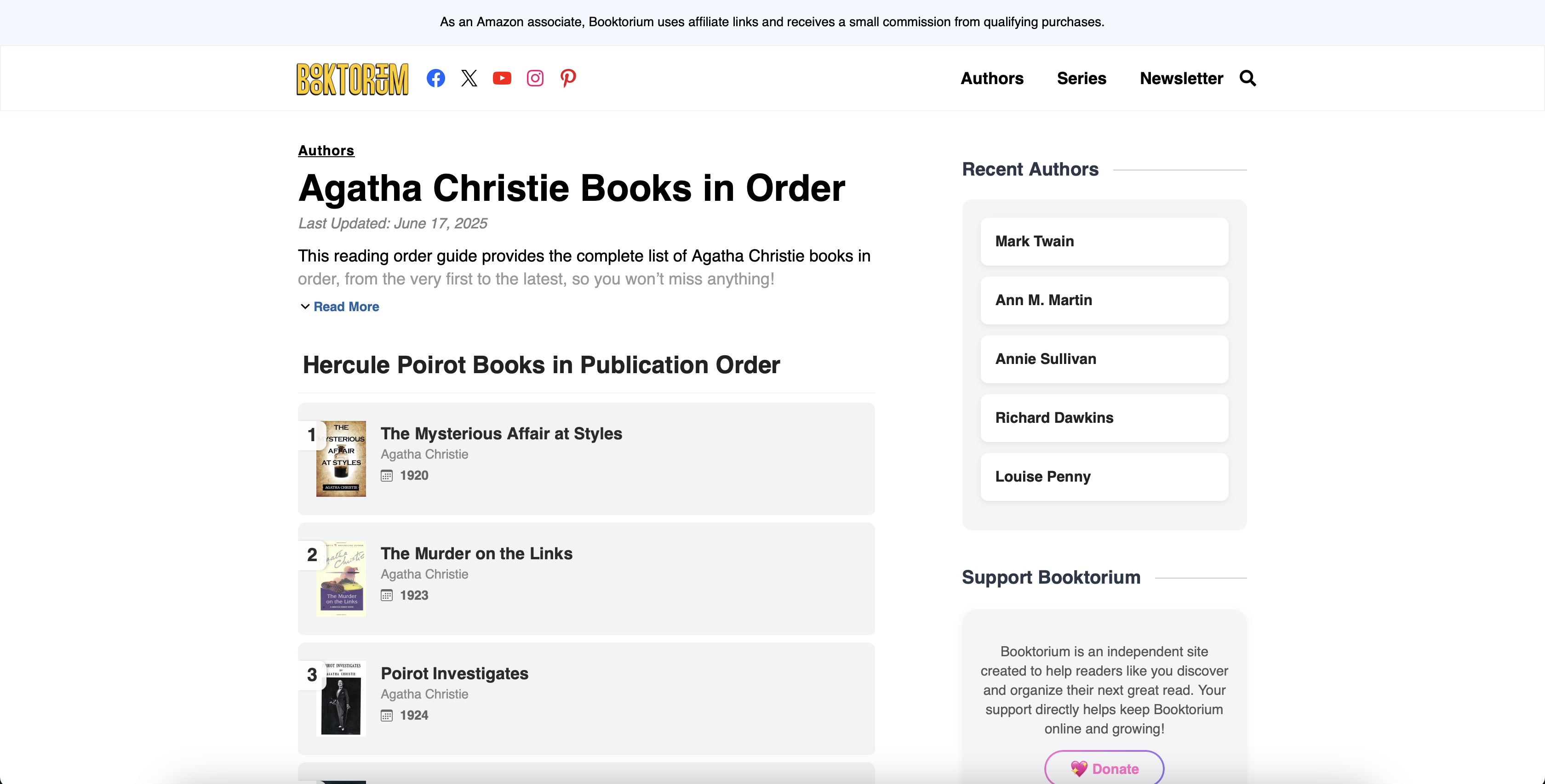Open the X (Twitter) social icon
This screenshot has height=784, width=1545.
(x=469, y=78)
